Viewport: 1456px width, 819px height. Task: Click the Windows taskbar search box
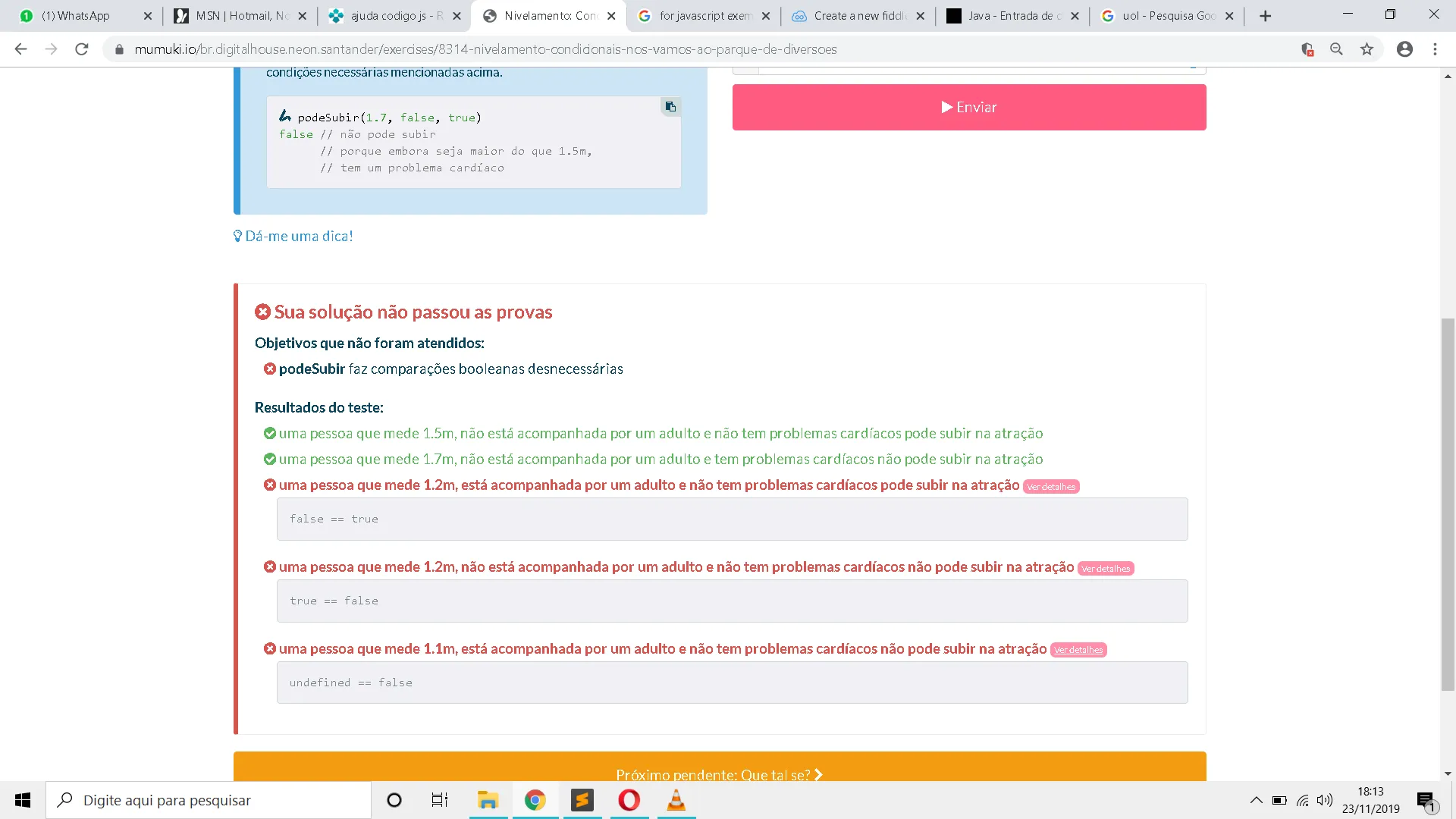pyautogui.click(x=209, y=800)
